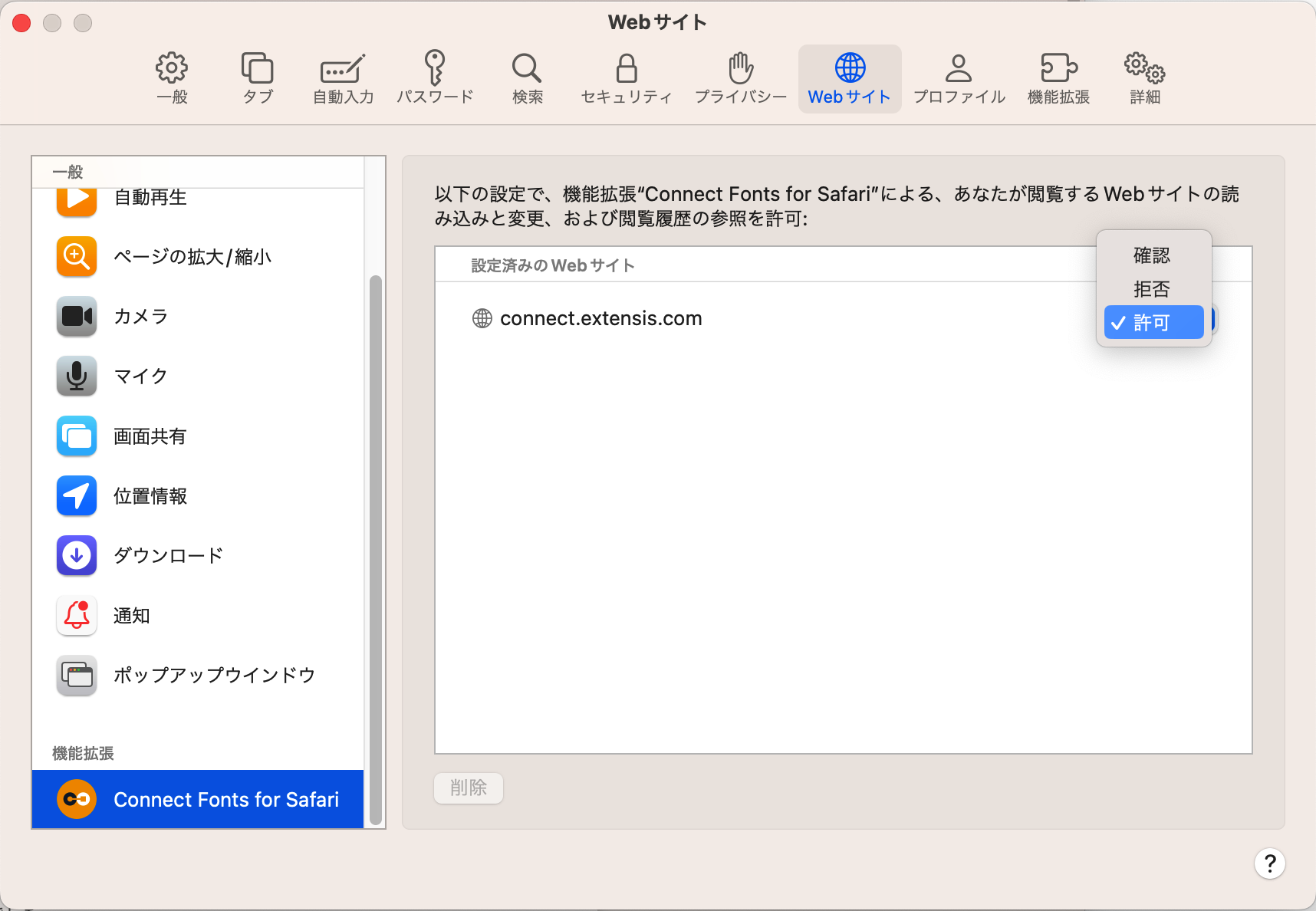
Task: Click the sidebar vertical scrollbar
Action: [375, 549]
